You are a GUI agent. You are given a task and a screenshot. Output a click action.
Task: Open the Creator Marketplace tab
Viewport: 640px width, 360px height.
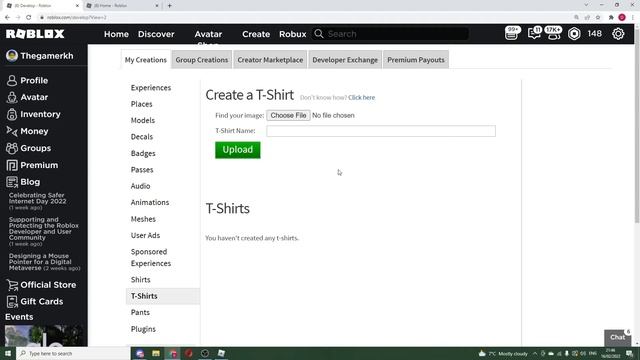[270, 60]
